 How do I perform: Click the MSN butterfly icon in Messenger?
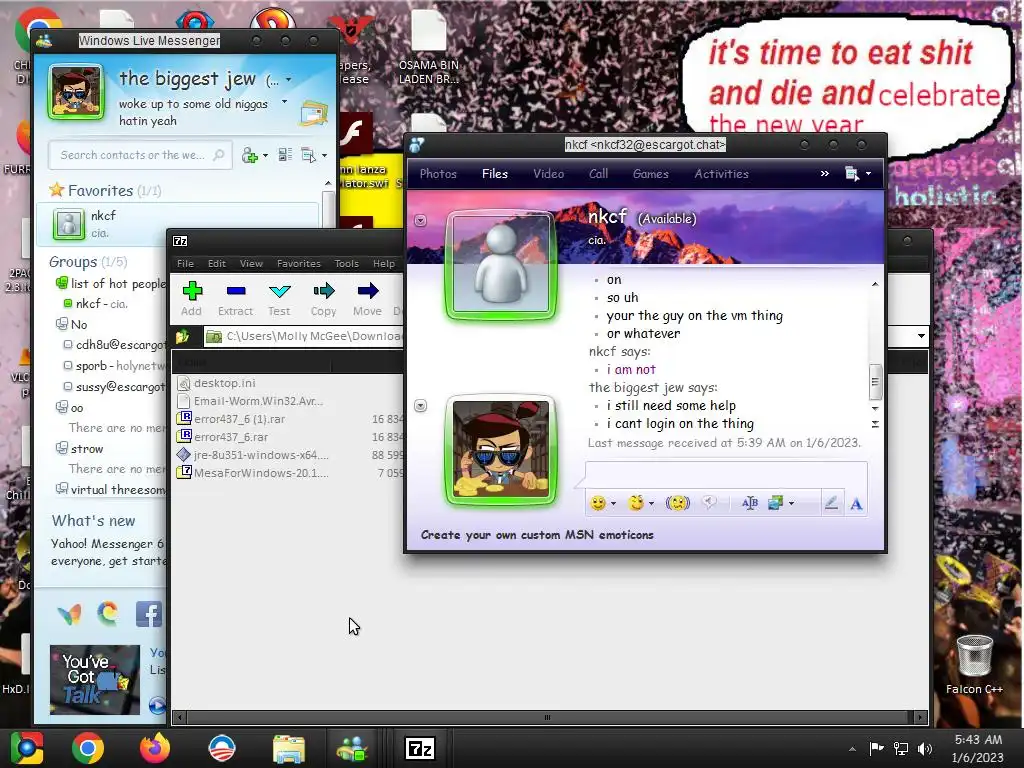[69, 614]
